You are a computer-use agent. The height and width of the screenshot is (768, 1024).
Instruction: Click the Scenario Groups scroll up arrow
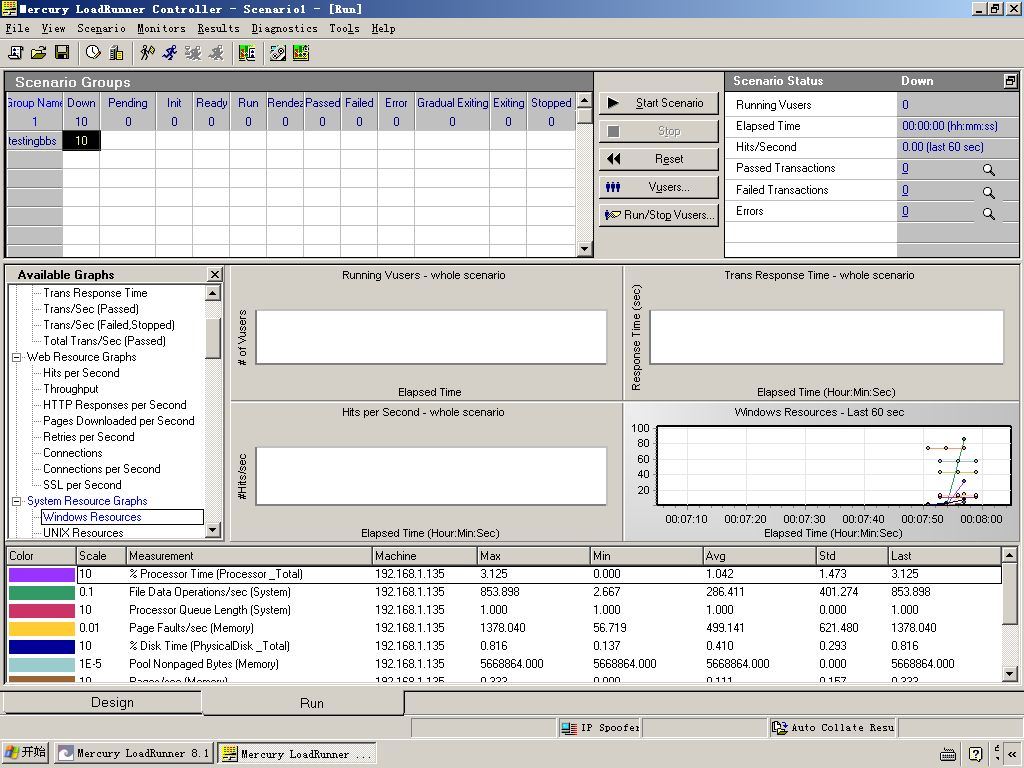tap(584, 100)
